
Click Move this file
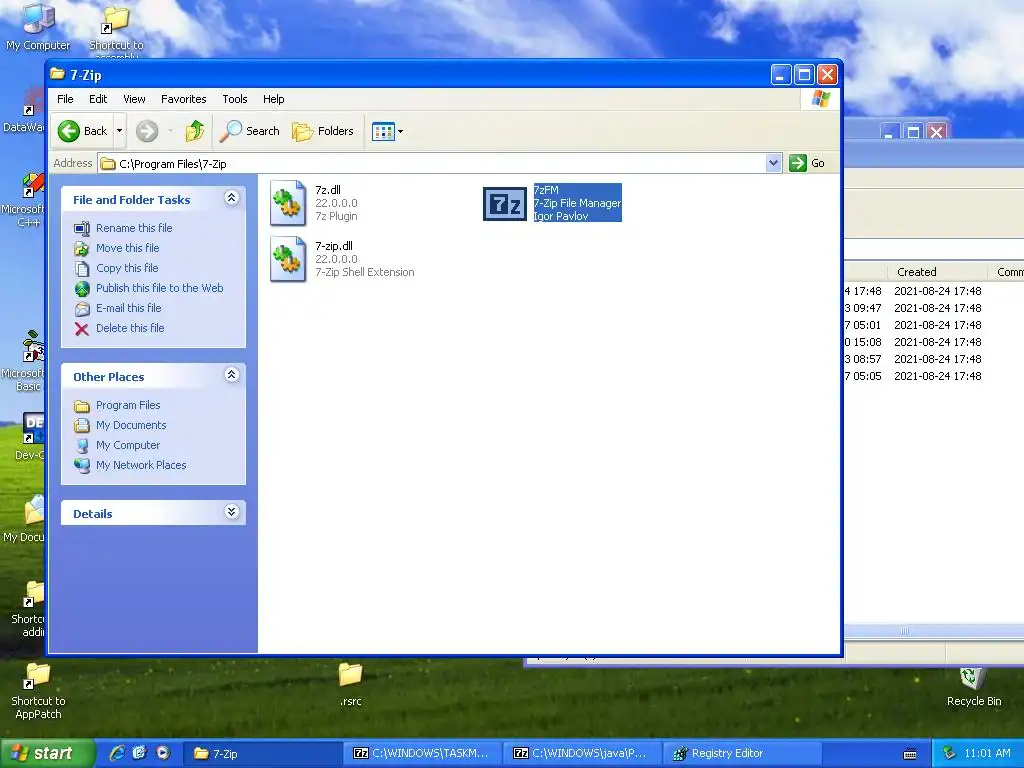[x=127, y=248]
